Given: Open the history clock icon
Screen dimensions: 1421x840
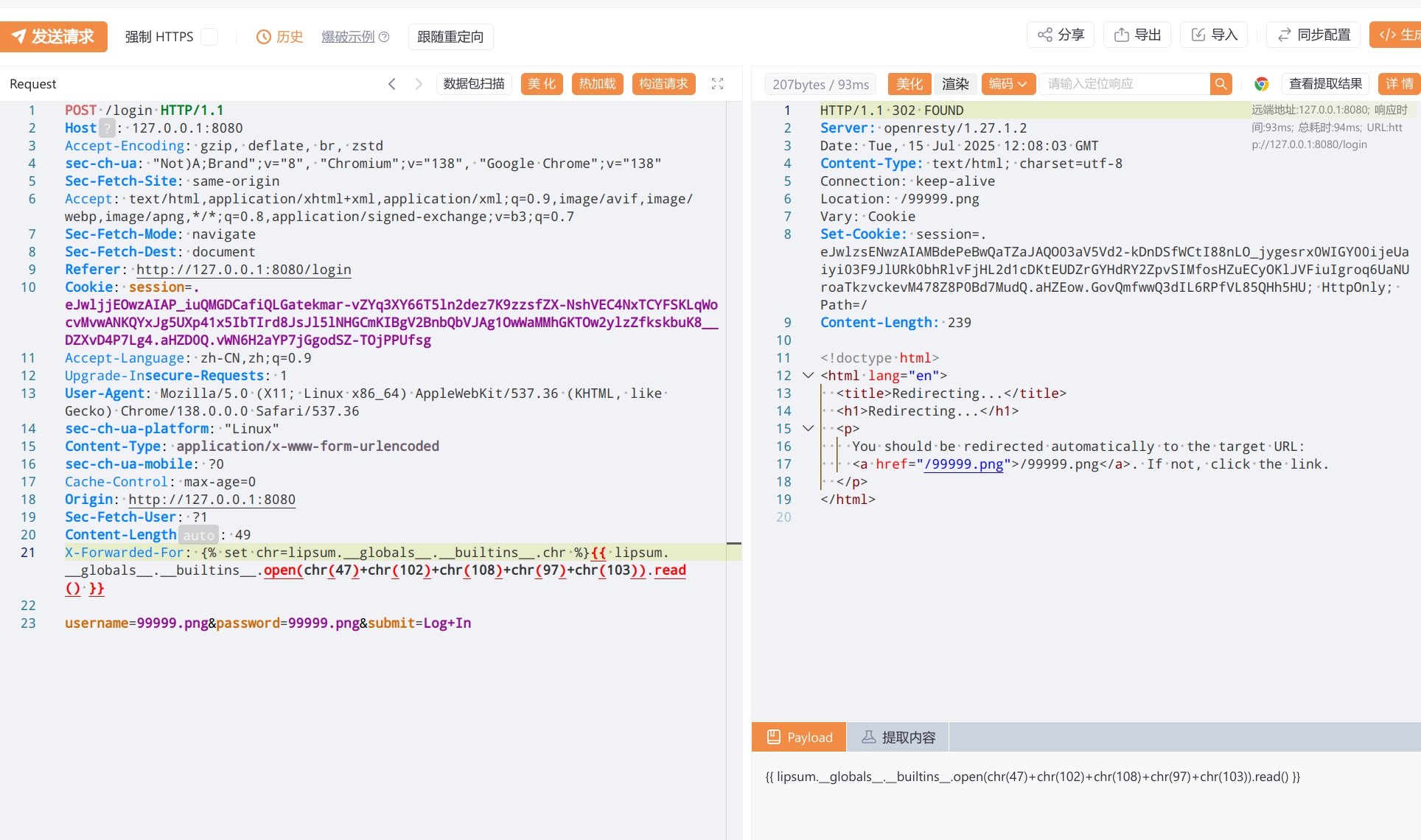Looking at the screenshot, I should point(263,37).
